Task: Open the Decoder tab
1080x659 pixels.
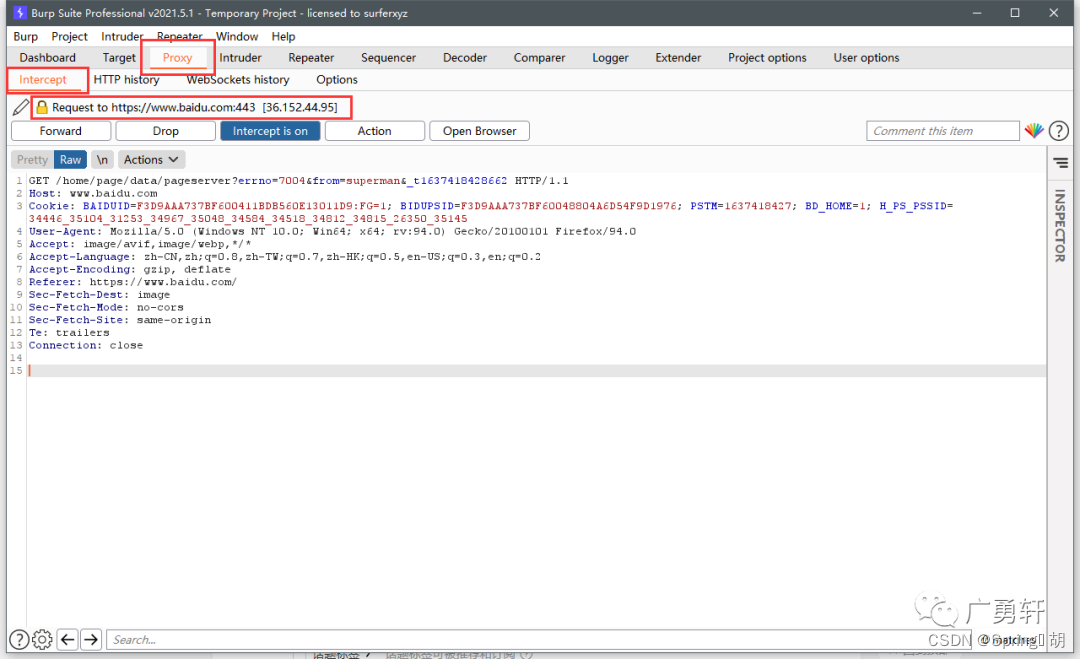Action: [465, 58]
